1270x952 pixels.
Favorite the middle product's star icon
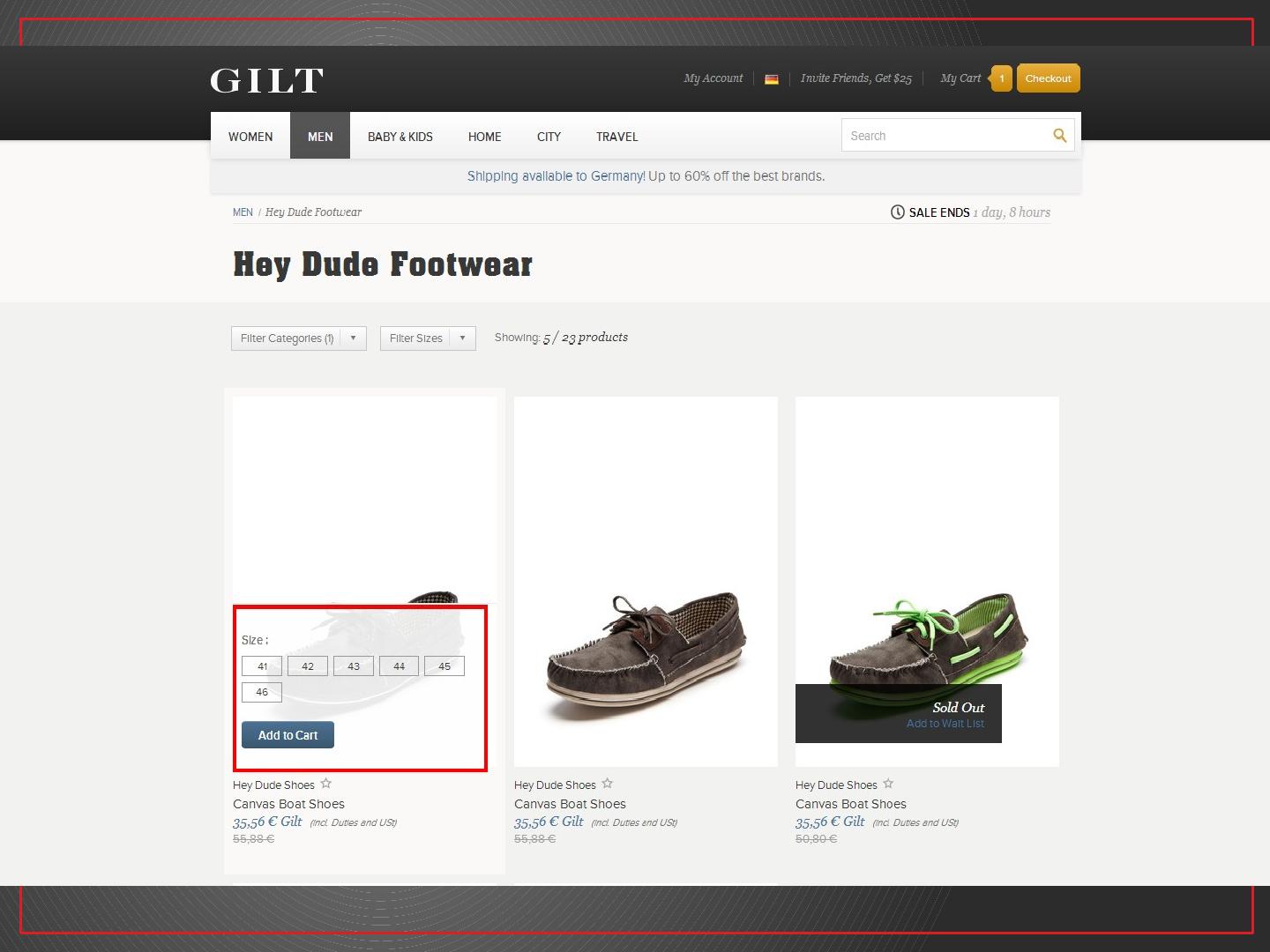pyautogui.click(x=608, y=784)
